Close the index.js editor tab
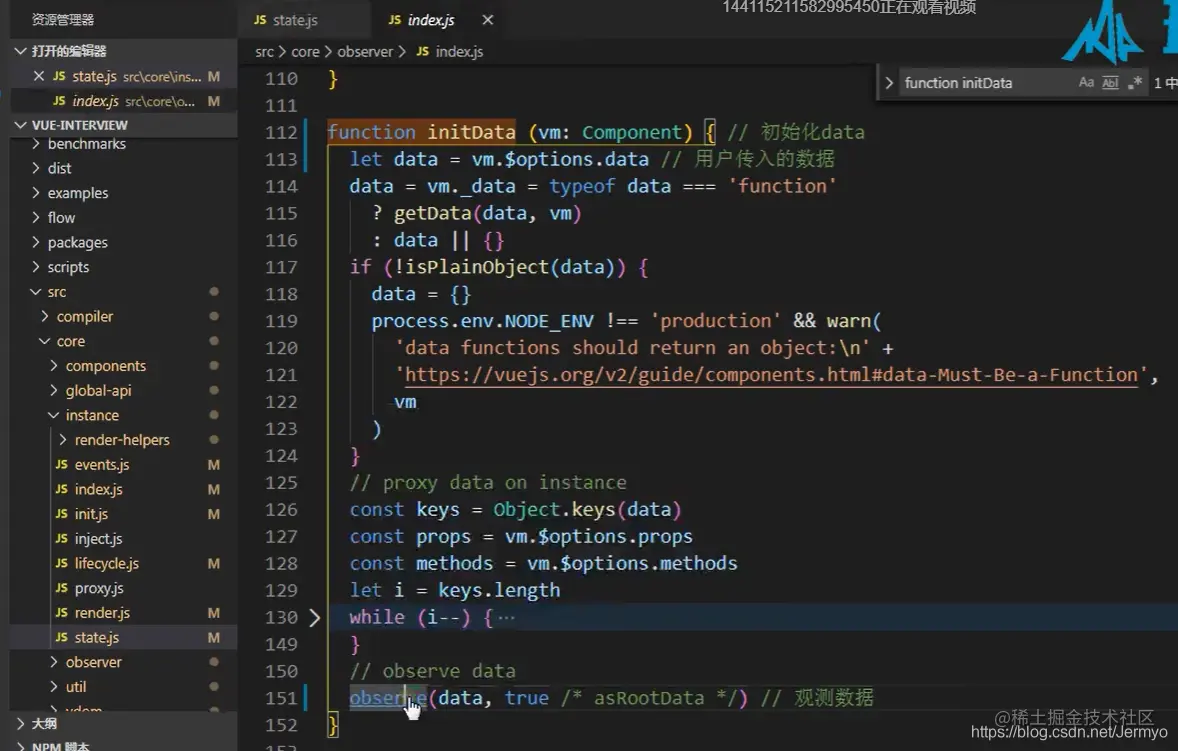This screenshot has height=751, width=1178. click(x=488, y=20)
